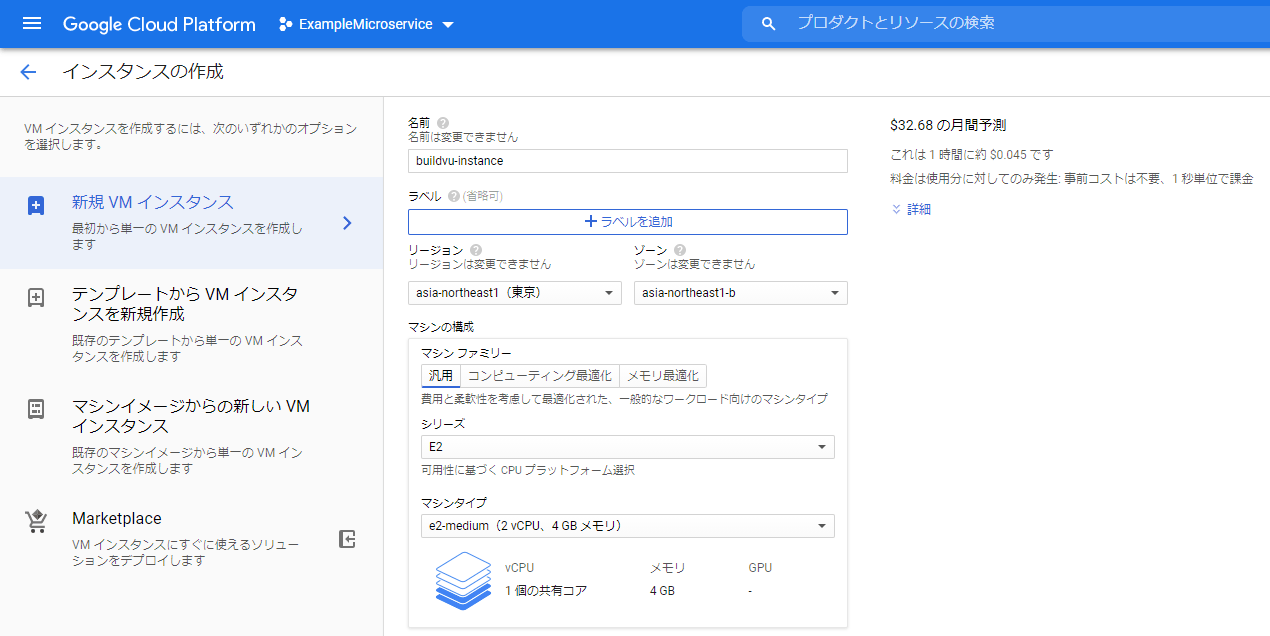This screenshot has height=636, width=1270.
Task: Click the help icon beside リージョン
Action: tap(476, 250)
